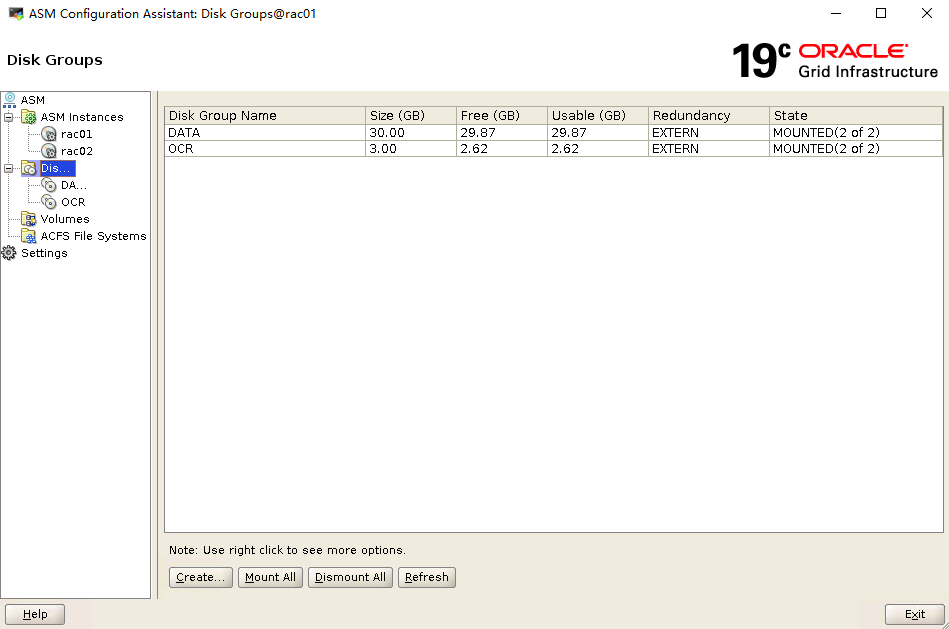Select ASM Instances tree label
Screen dimensions: 949x629
click(x=82, y=117)
